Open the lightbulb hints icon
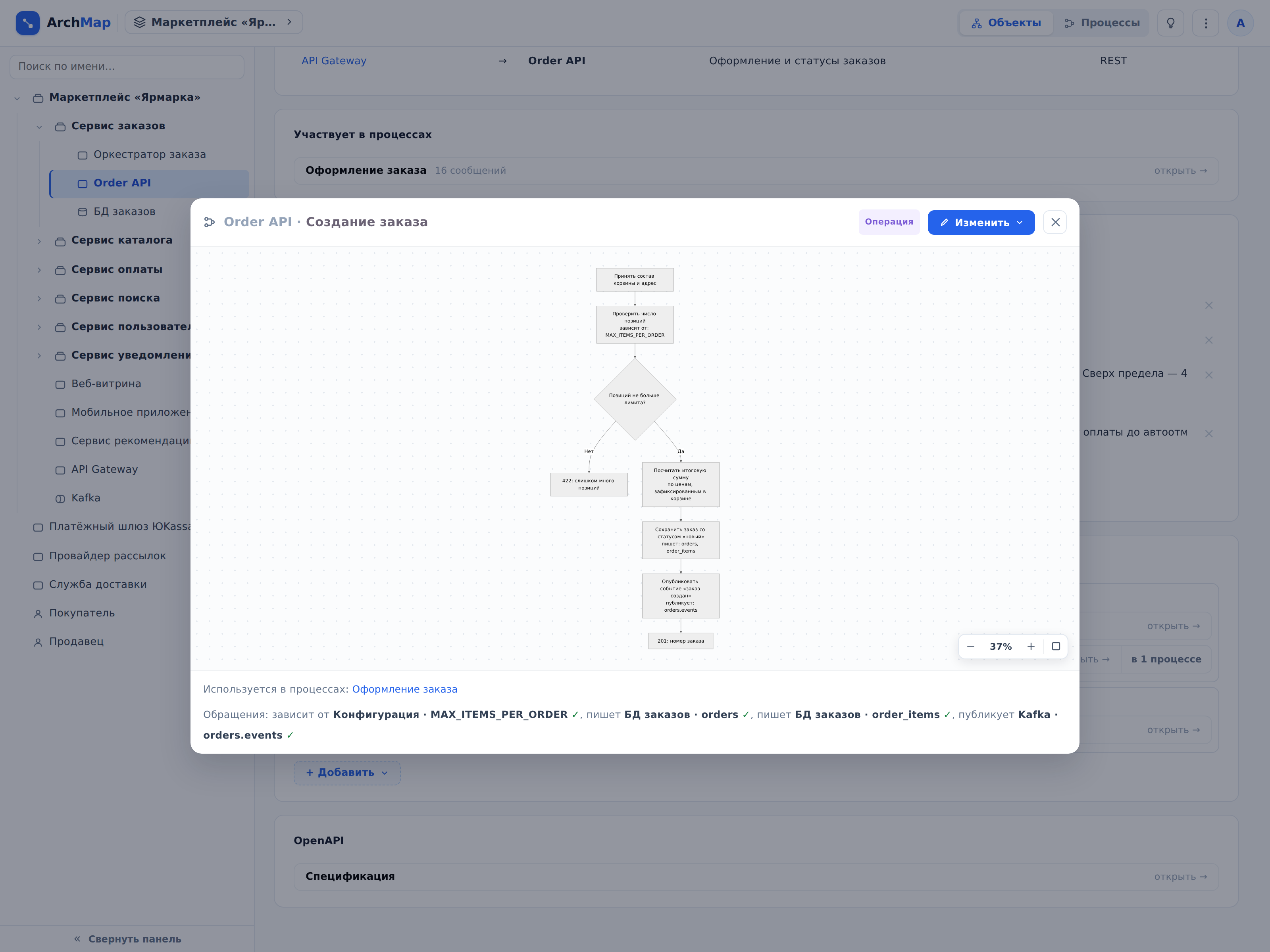The image size is (1270, 952). pyautogui.click(x=1171, y=23)
